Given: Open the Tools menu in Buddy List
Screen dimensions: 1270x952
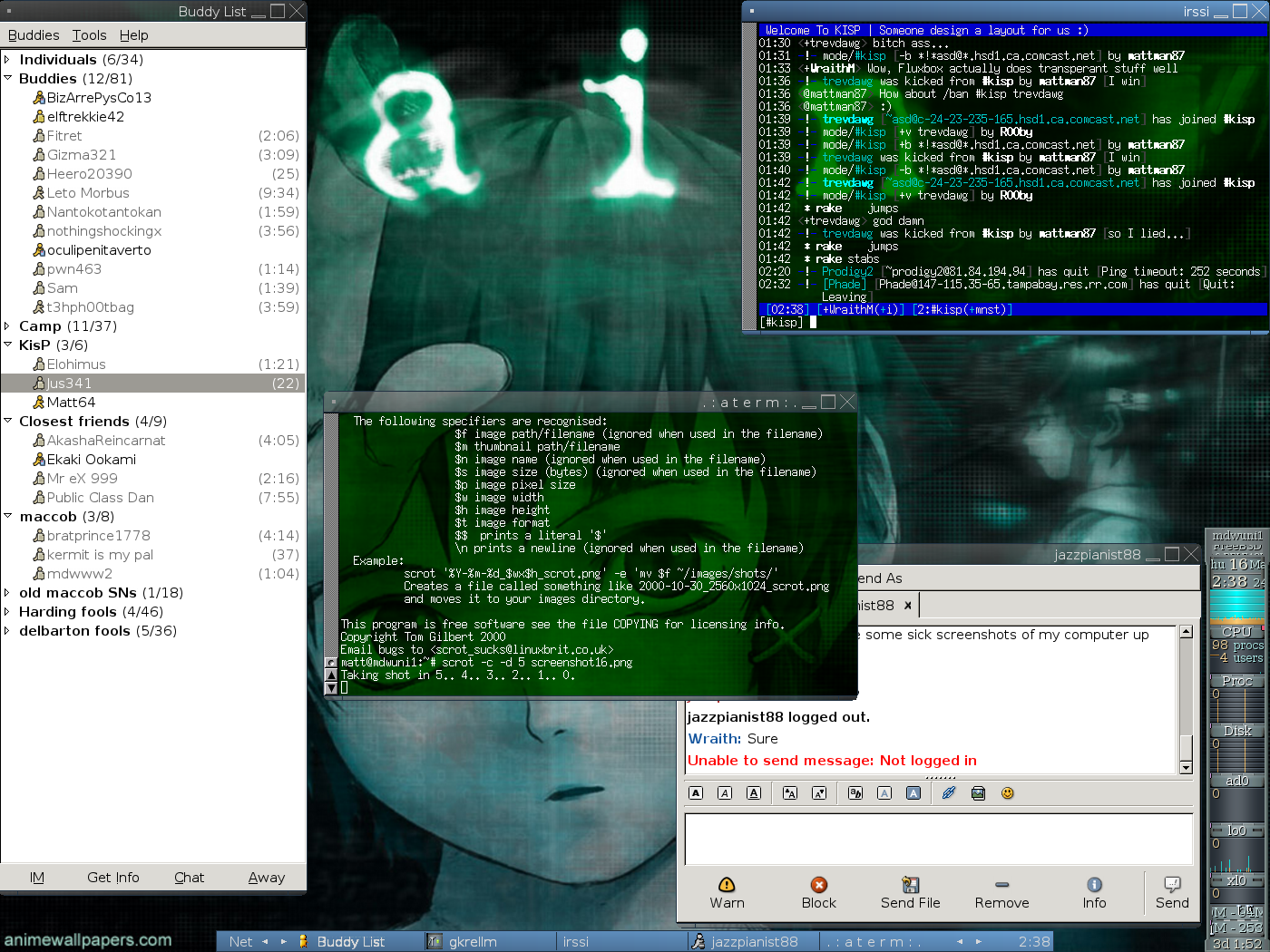Looking at the screenshot, I should (89, 35).
